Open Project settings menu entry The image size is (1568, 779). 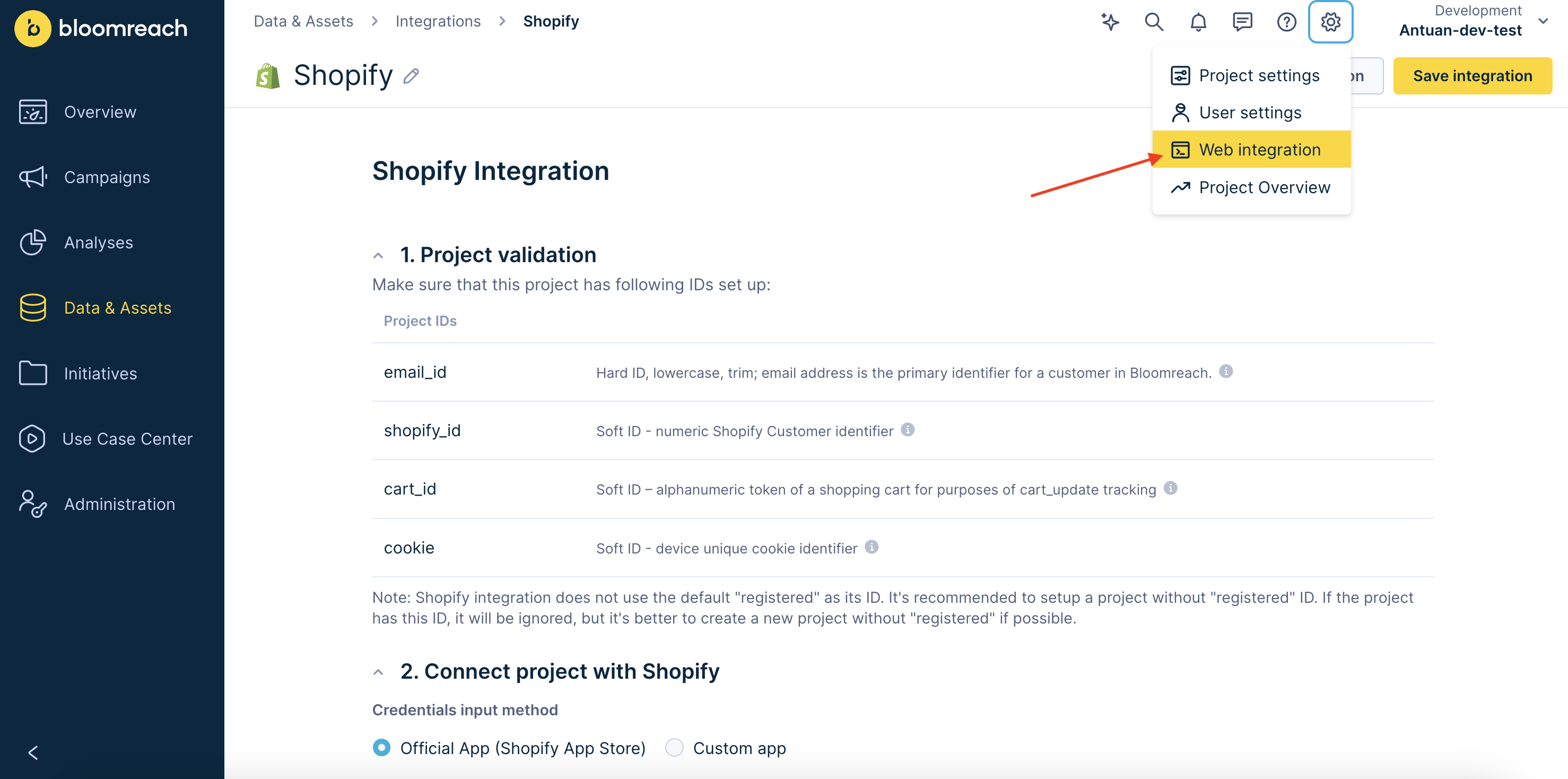(1258, 75)
